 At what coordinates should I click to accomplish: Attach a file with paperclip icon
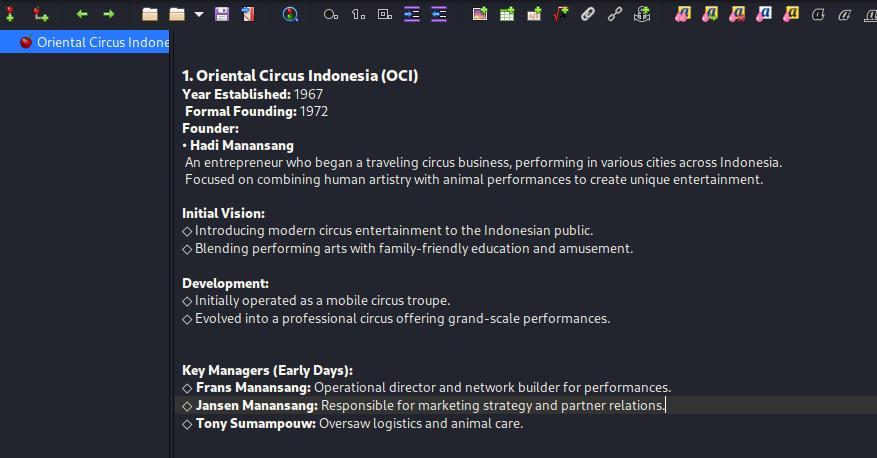tap(588, 14)
